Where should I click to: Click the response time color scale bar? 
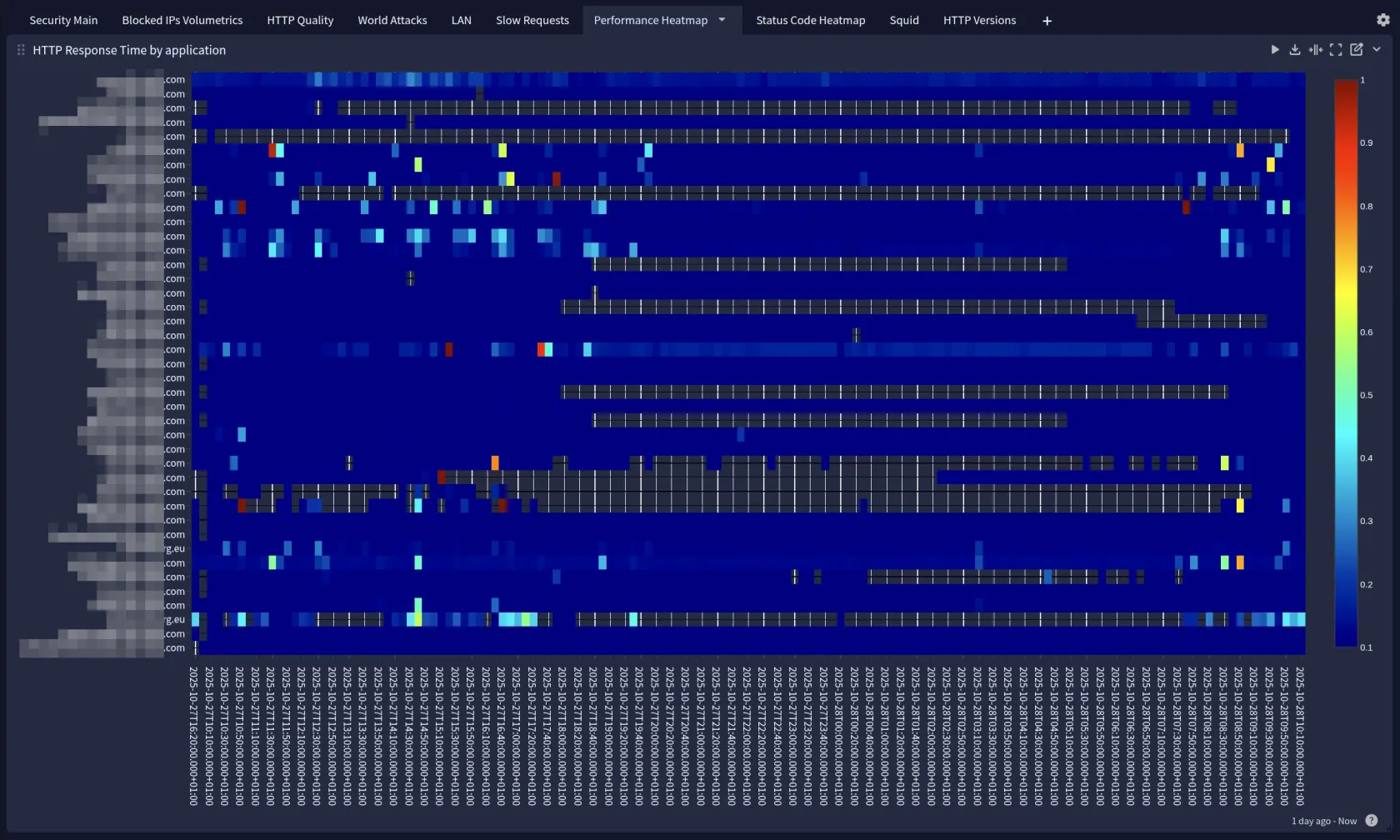click(x=1345, y=362)
